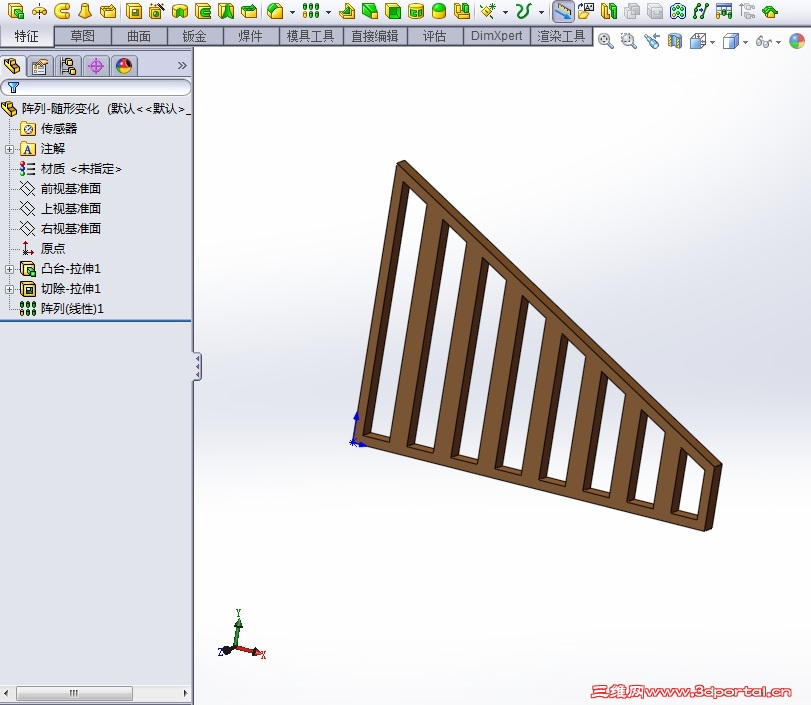
Task: Click the feature tree filter field
Action: tap(96, 87)
